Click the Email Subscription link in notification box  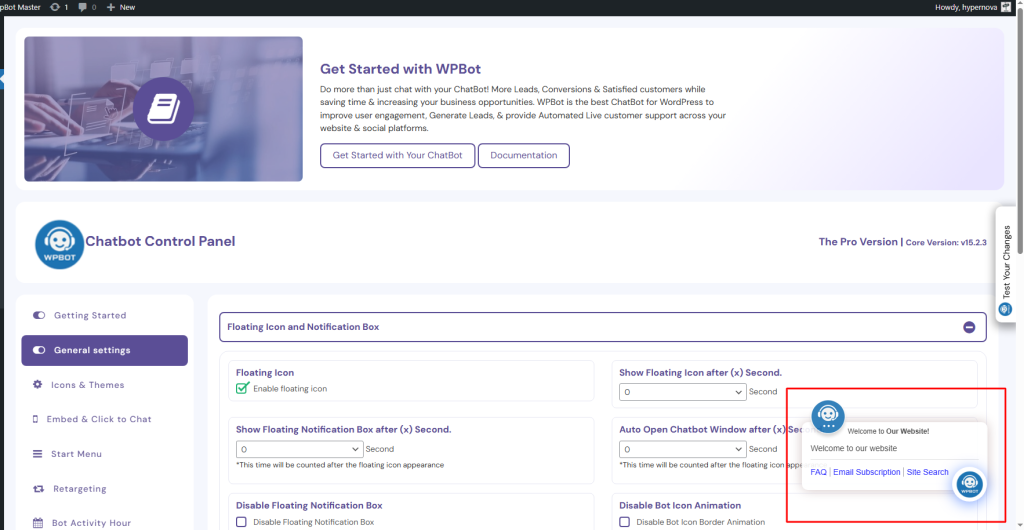(x=866, y=472)
